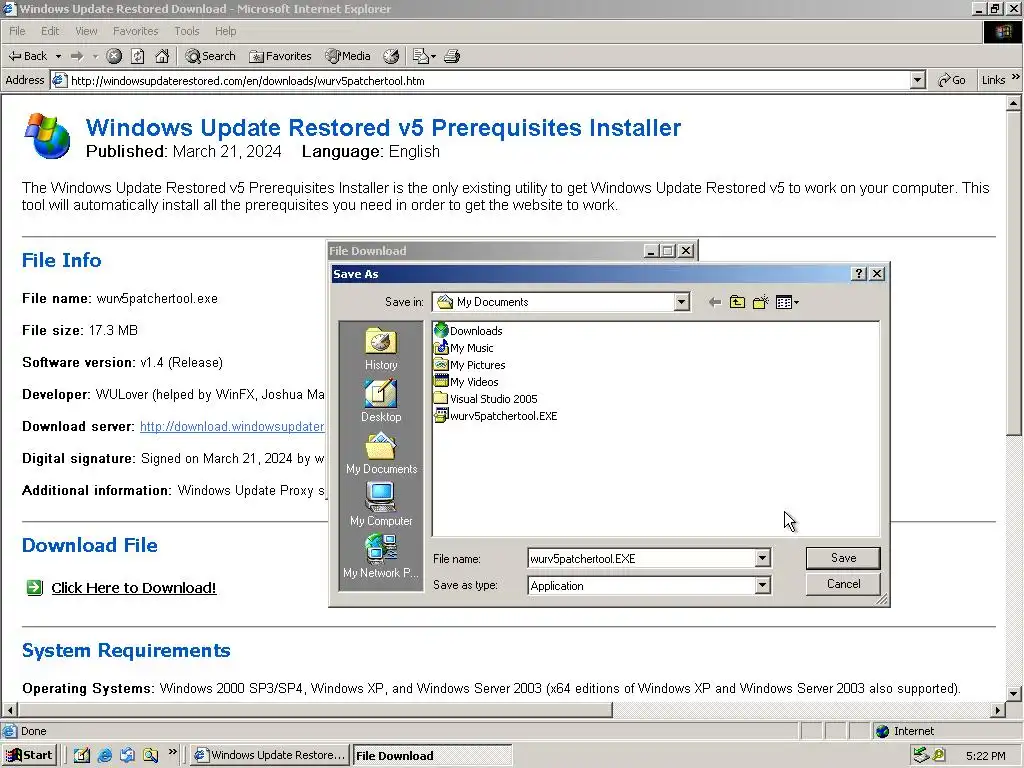The width and height of the screenshot is (1024, 768).
Task: Open the Favorites menu
Action: pos(135,31)
